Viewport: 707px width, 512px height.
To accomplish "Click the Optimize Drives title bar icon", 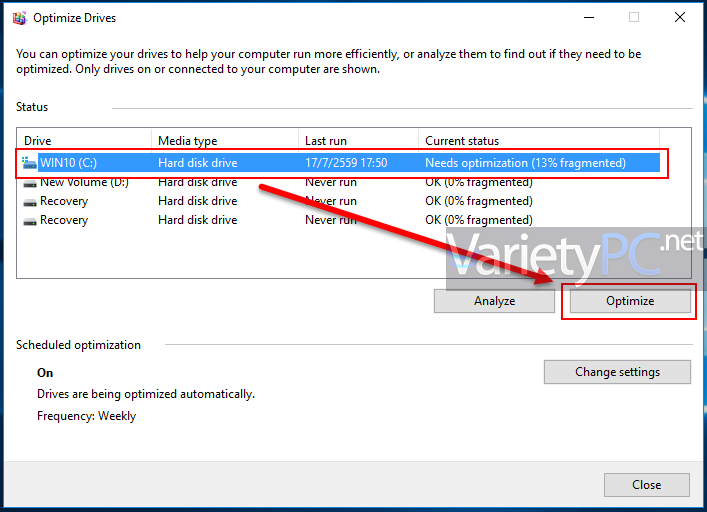I will [19, 18].
